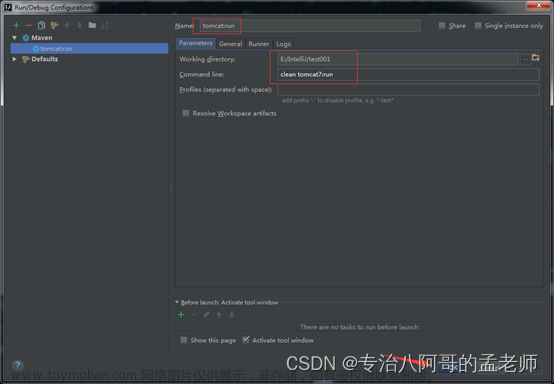Enable Show this page checkbox
The image size is (554, 384).
(184, 340)
